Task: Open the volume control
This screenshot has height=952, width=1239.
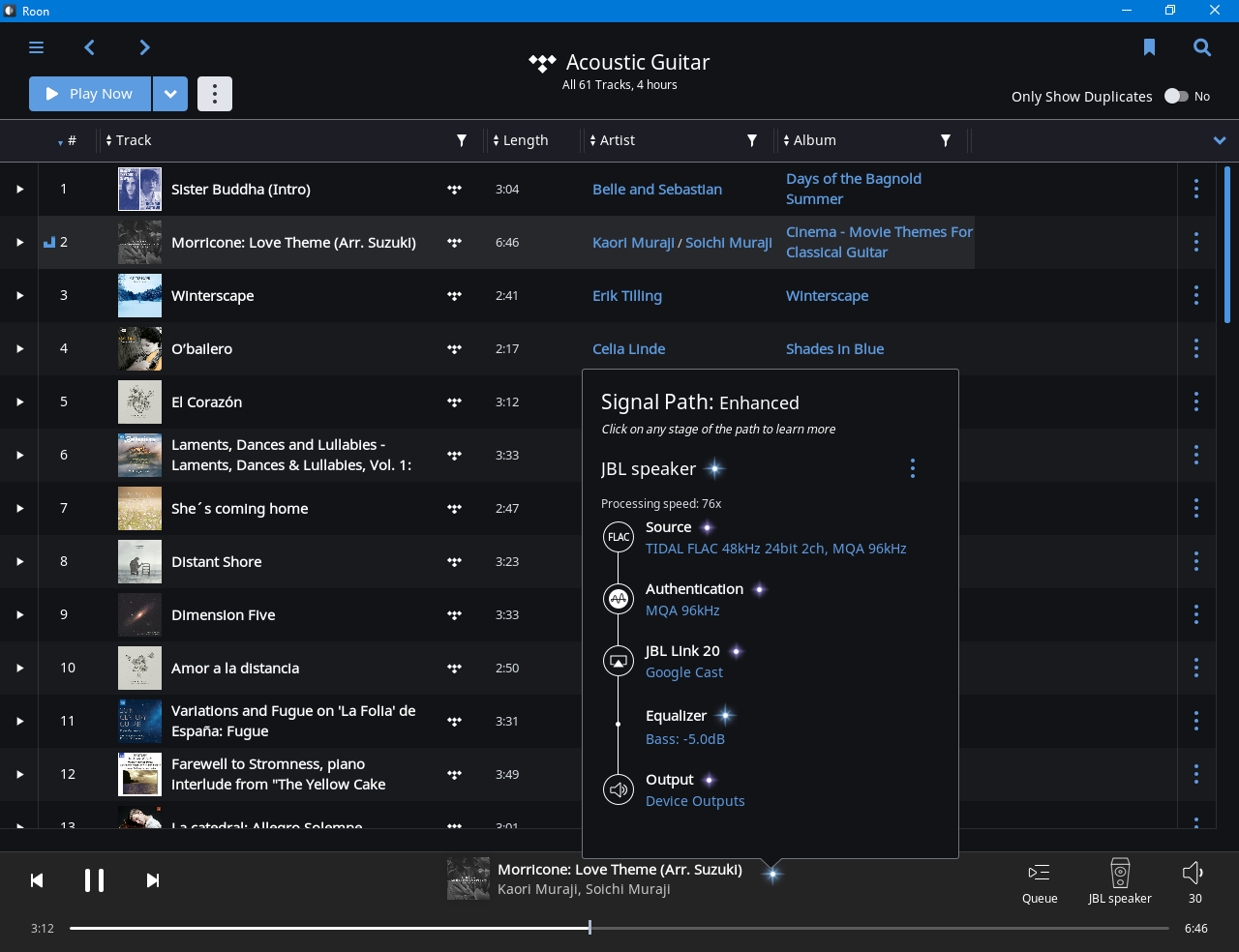Action: click(x=1194, y=881)
